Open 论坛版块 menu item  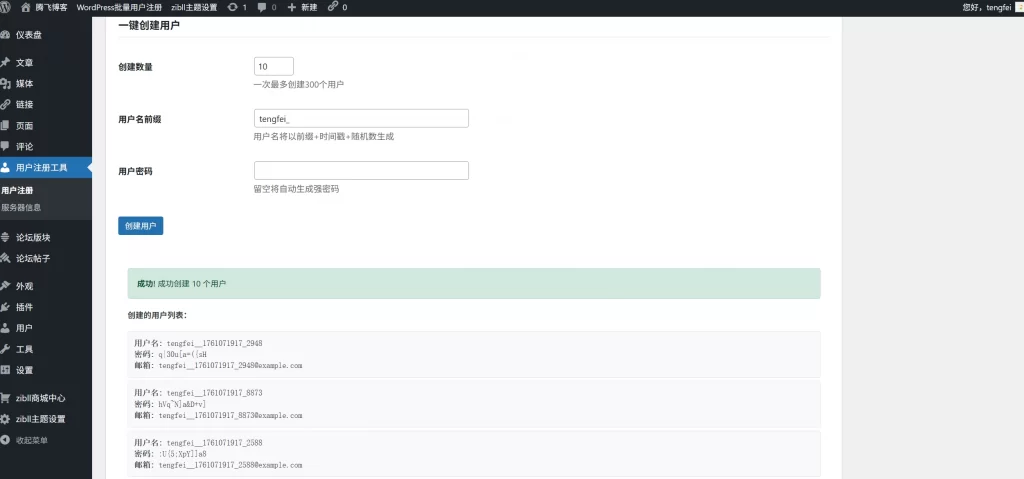32,237
